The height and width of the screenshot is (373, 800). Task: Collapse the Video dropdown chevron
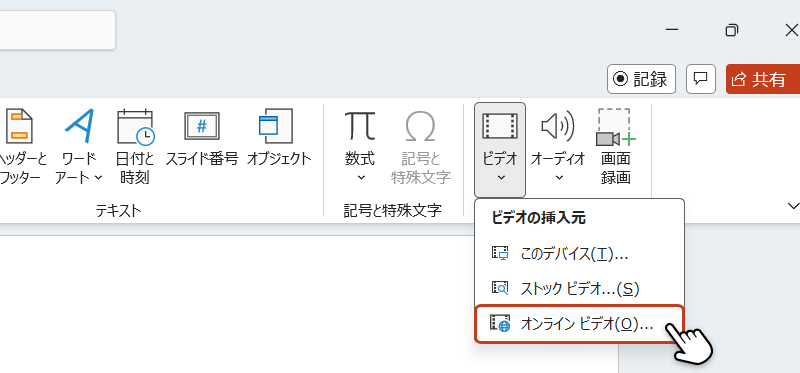coord(501,178)
